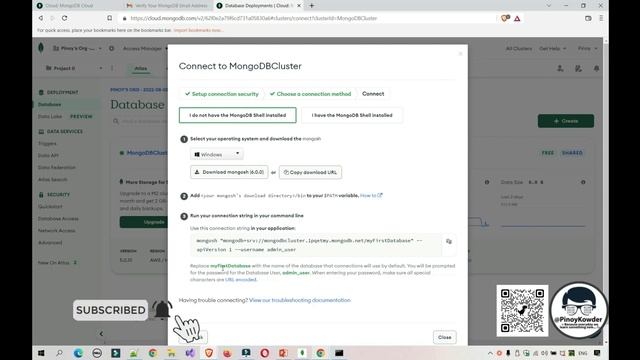Screen dimensions: 640x360
Task: Open the URL encoded link
Action: 241,280
